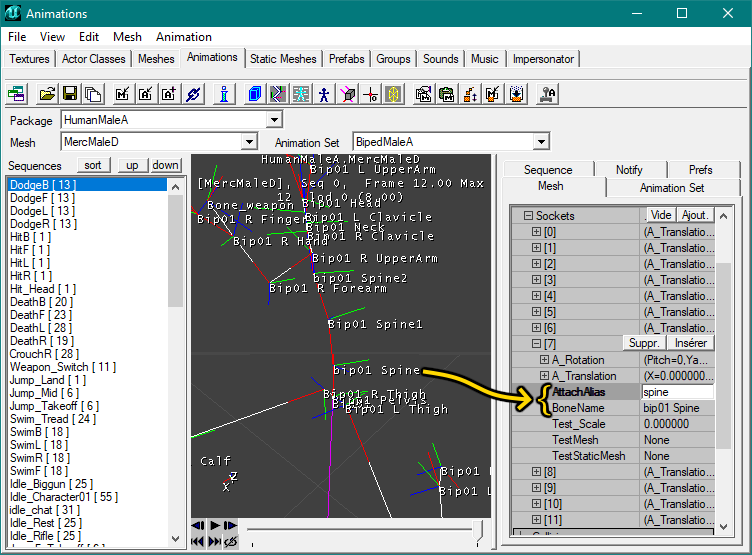Image resolution: width=752 pixels, height=555 pixels.
Task: Open the Animation menu
Action: coord(184,37)
